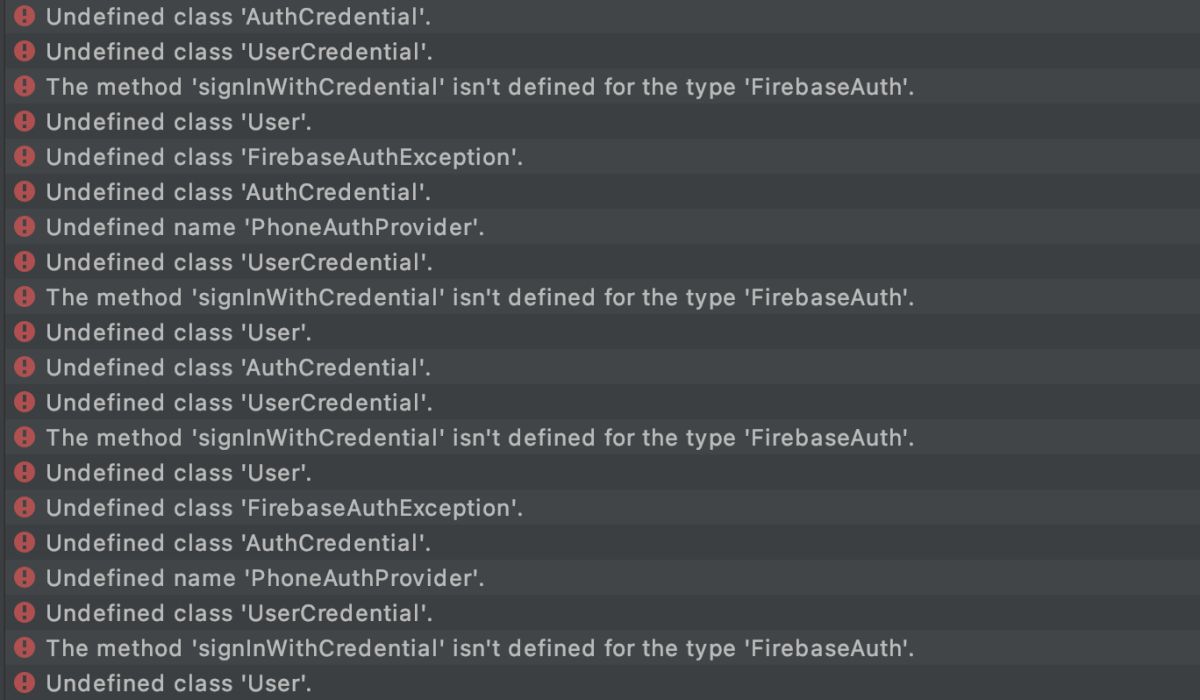
Task: Click error icon on very last 'User' row
Action: 25,683
